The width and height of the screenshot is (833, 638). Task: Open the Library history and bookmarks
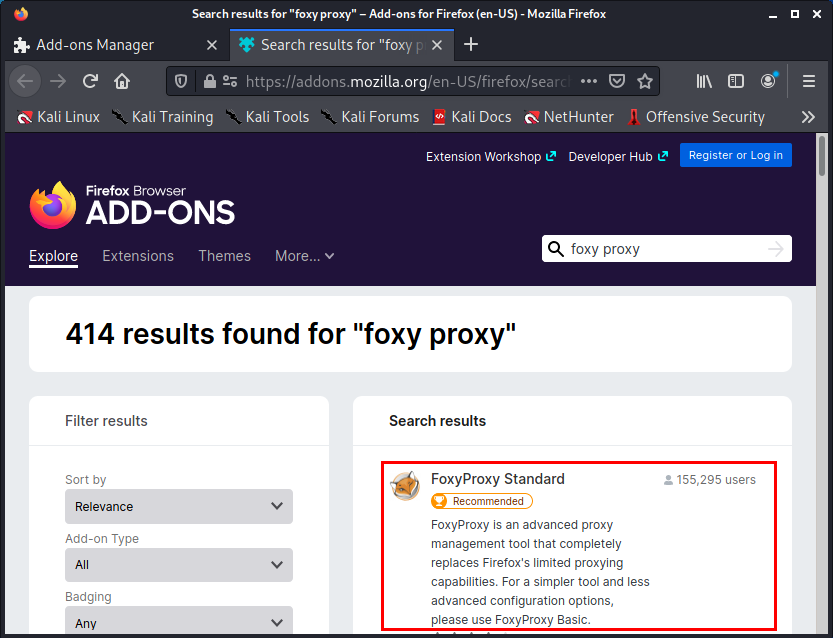pos(704,81)
